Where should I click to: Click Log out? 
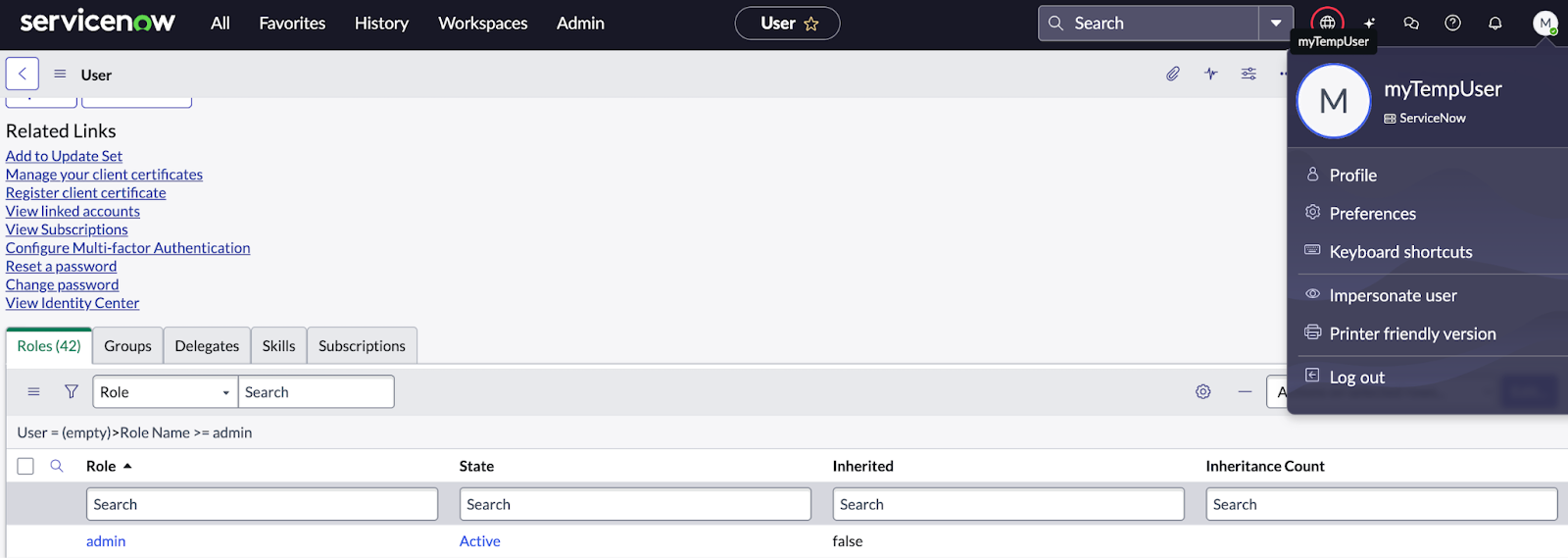(1356, 377)
